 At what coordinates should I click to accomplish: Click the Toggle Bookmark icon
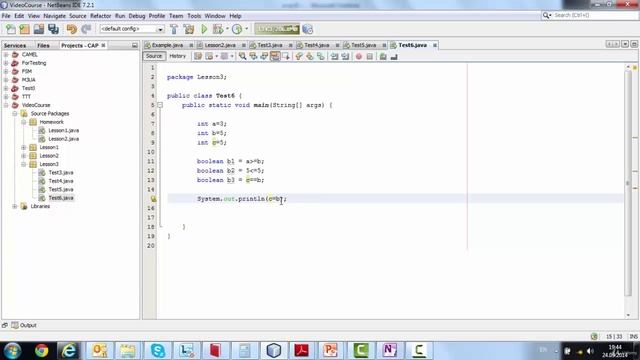(321, 56)
